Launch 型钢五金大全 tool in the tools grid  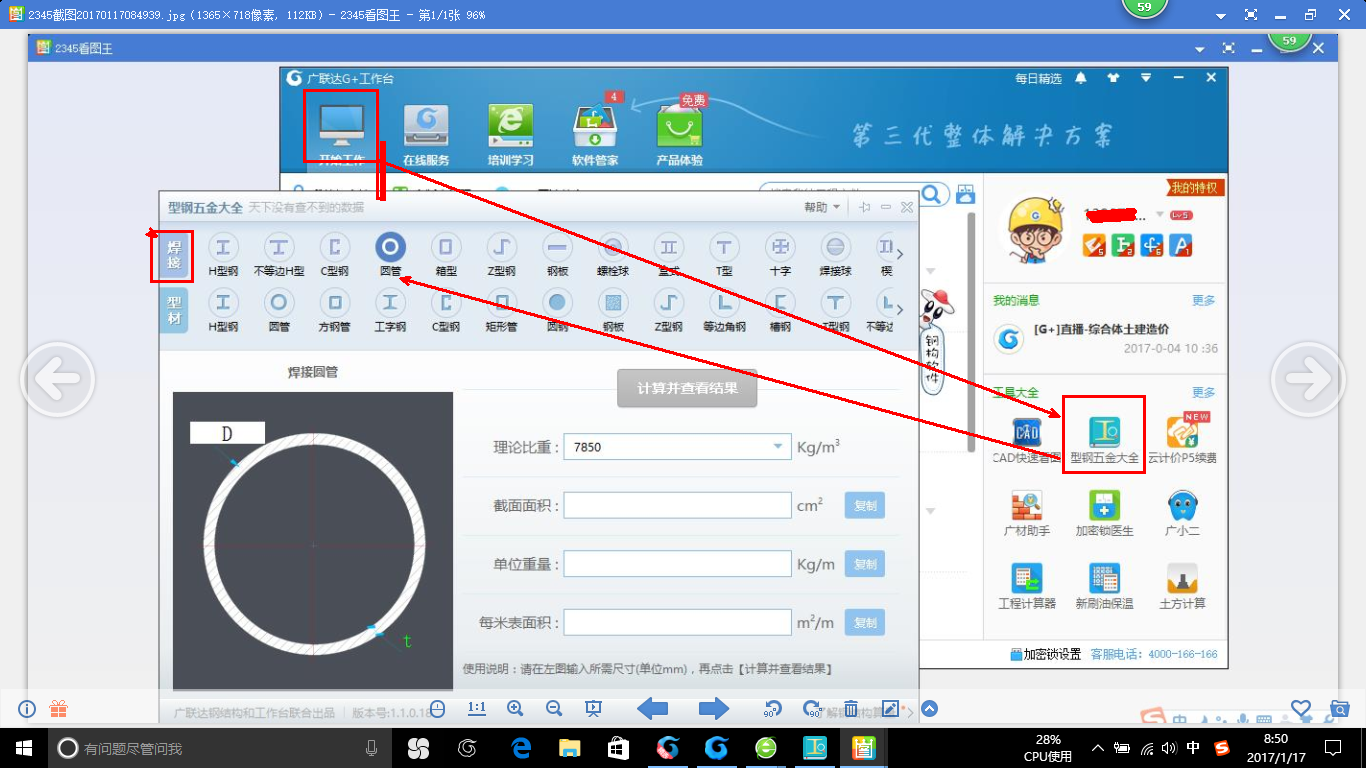coord(1104,441)
